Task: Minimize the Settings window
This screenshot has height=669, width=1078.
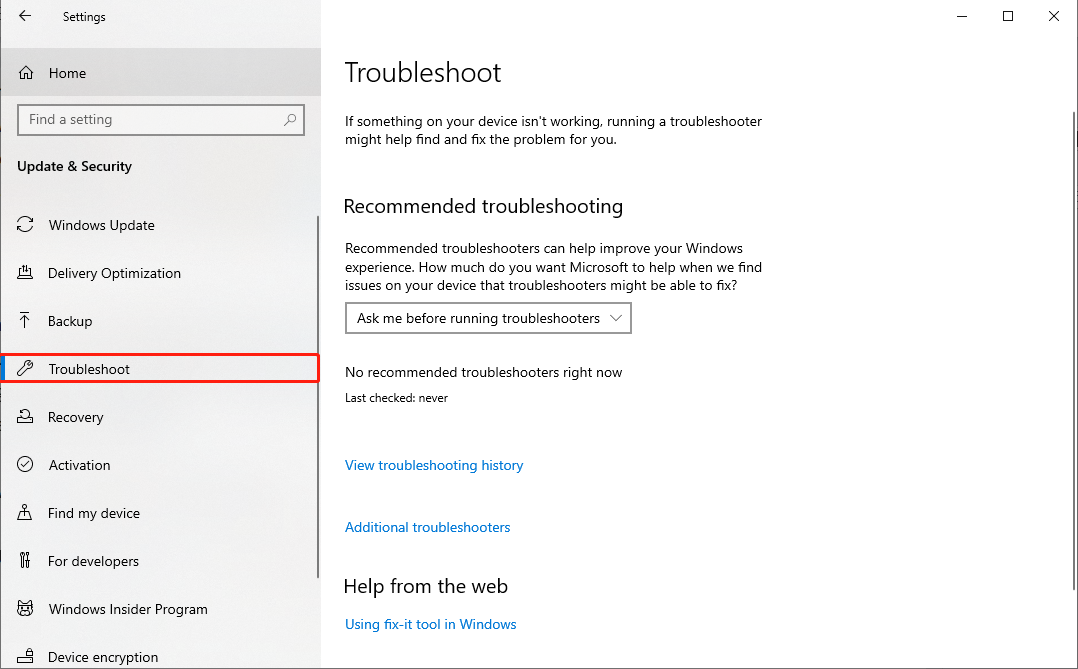Action: (x=962, y=16)
